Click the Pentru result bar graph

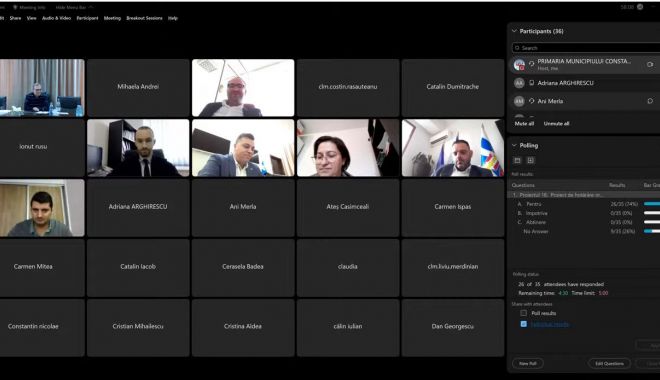click(652, 204)
